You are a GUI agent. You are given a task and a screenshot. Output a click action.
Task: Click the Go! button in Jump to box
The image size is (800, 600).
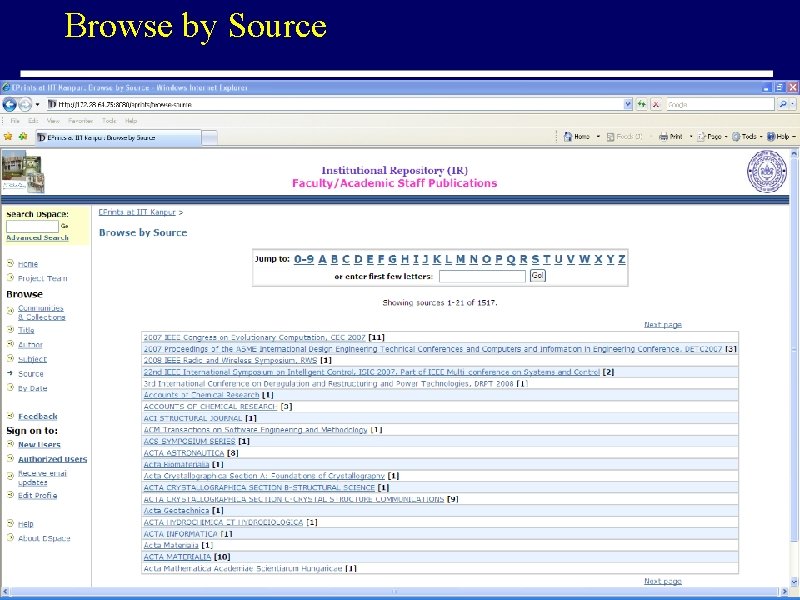[538, 276]
